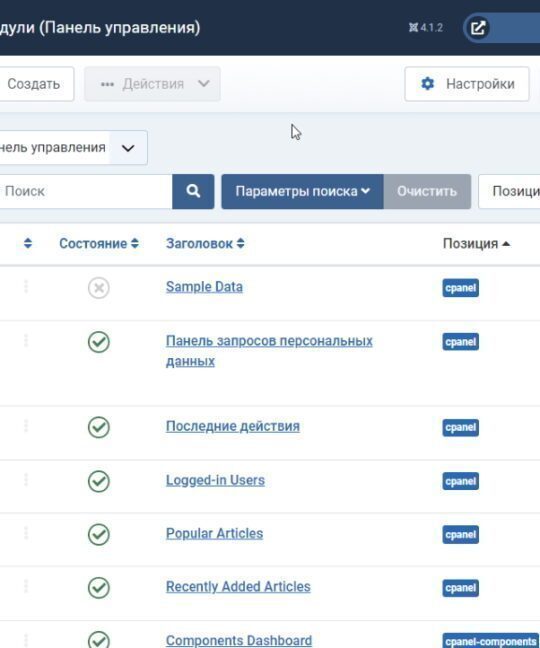Open the Recently Added Articles module
The width and height of the screenshot is (540, 648).
[x=238, y=586]
